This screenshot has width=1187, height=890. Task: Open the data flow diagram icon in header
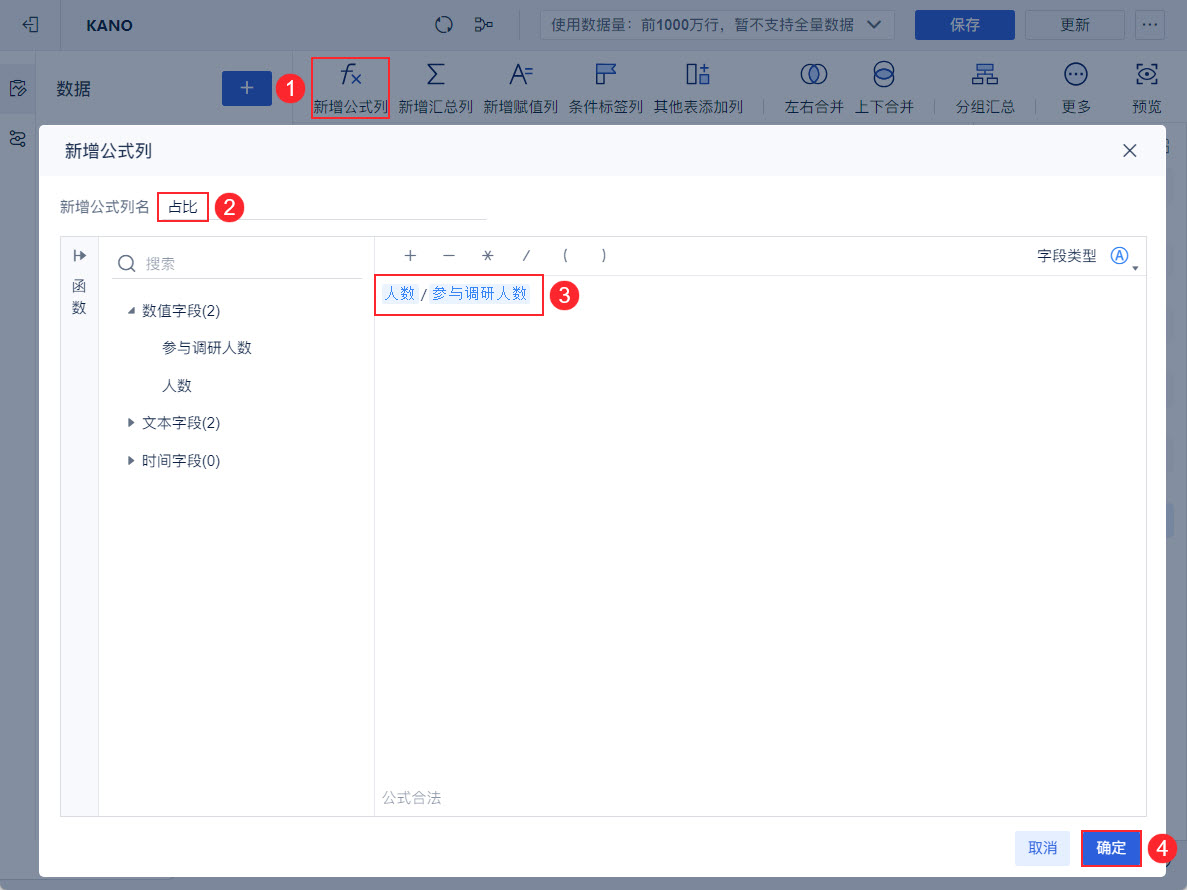(484, 25)
